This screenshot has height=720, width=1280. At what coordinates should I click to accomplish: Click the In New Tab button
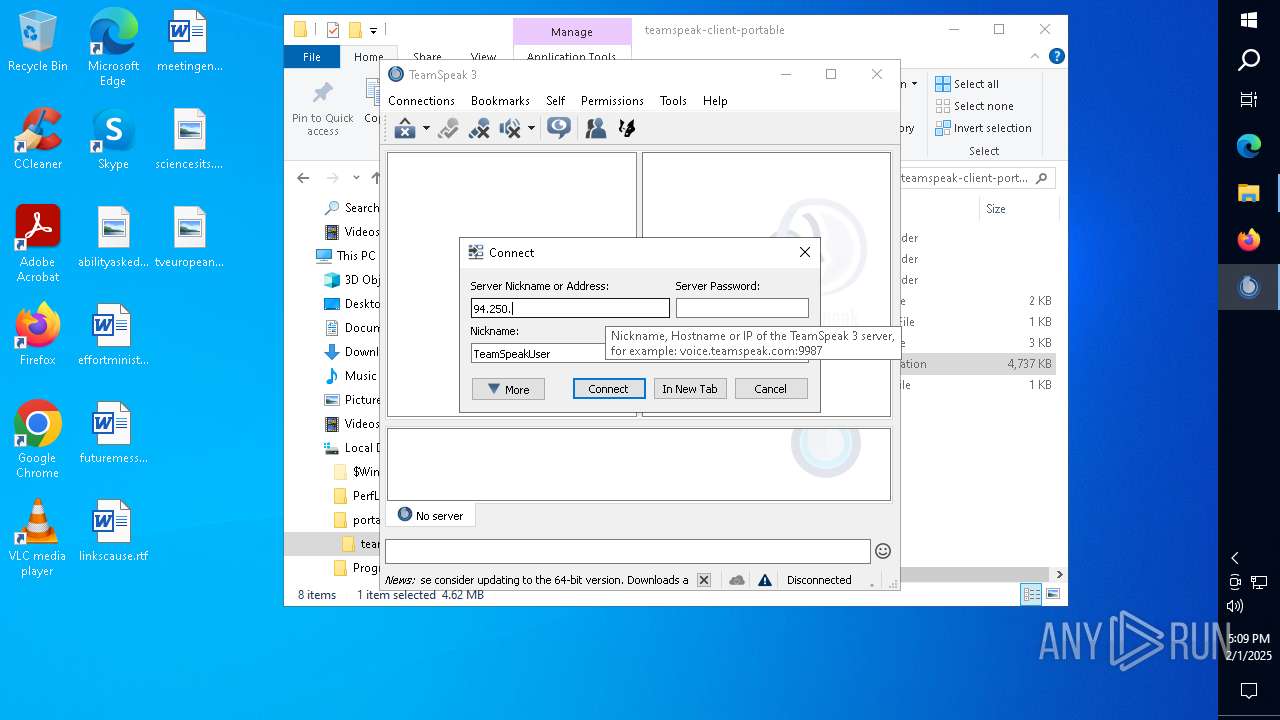(x=690, y=389)
